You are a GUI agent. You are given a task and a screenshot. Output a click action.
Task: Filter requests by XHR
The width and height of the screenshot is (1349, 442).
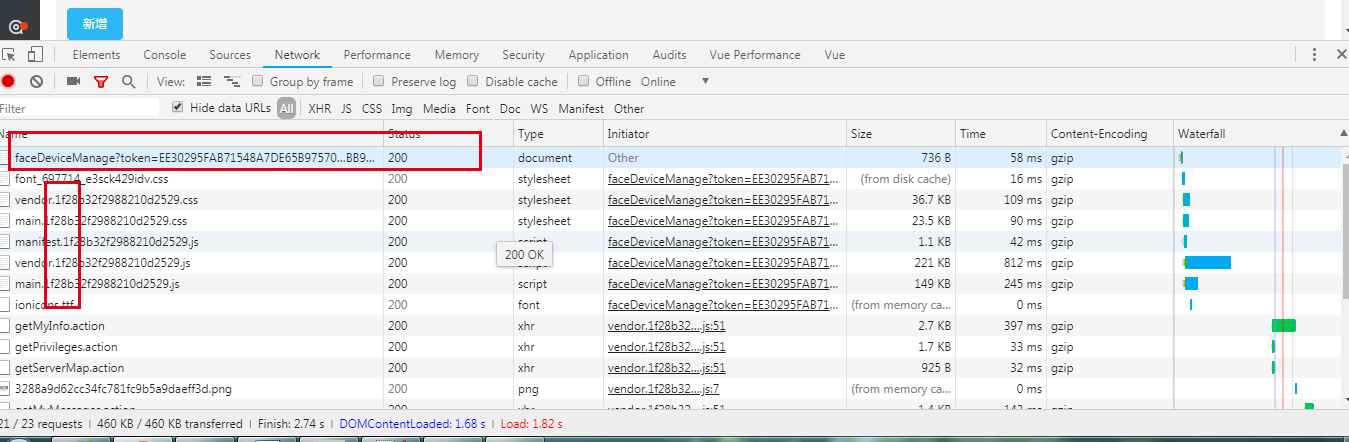319,108
